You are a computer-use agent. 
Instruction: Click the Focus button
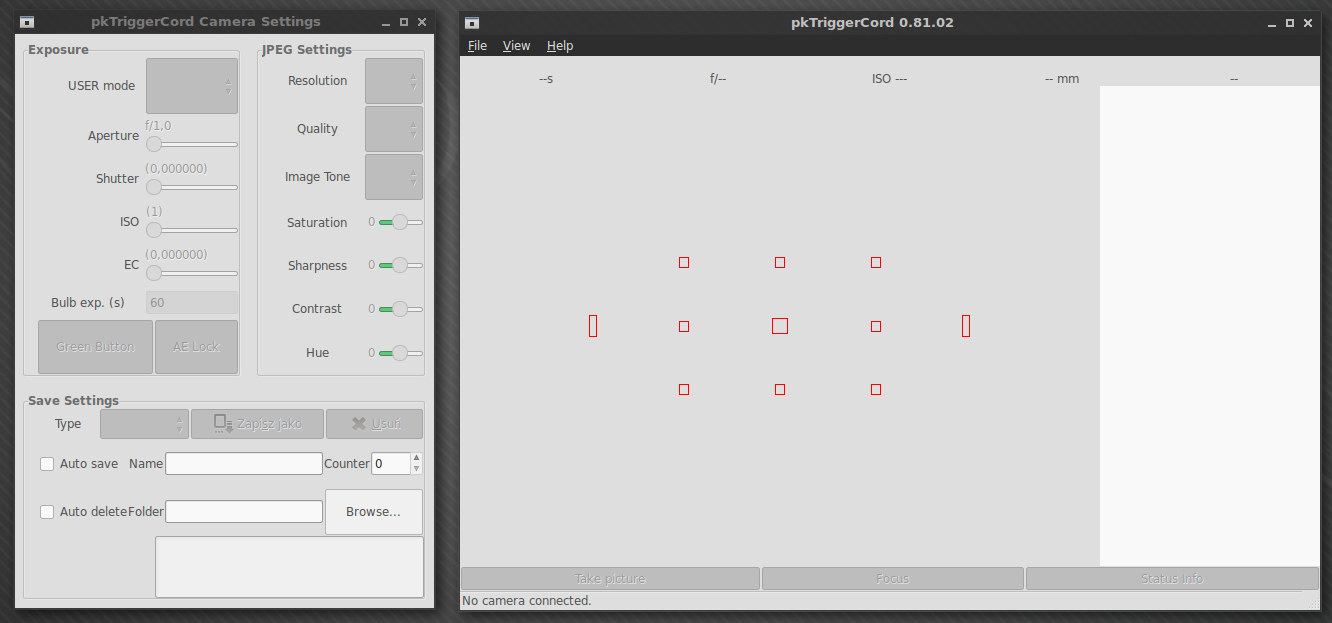[893, 579]
